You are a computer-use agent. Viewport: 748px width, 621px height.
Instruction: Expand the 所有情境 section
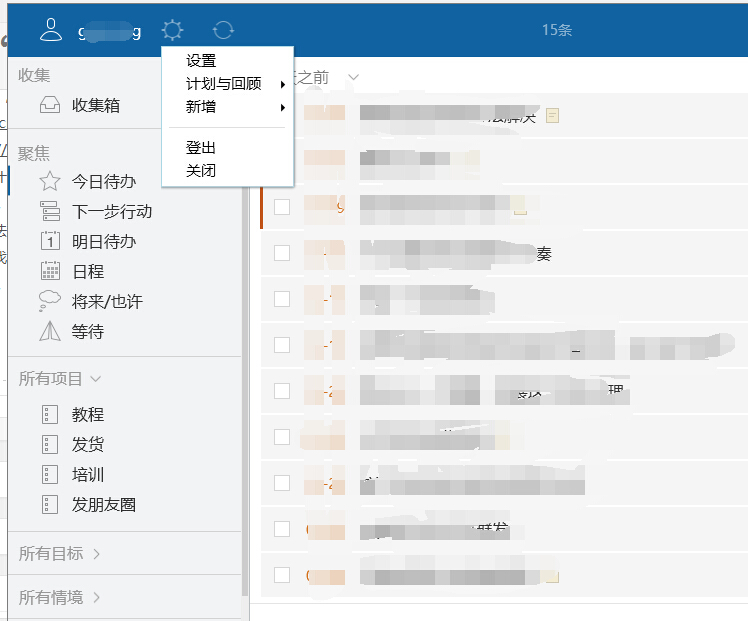coord(60,597)
